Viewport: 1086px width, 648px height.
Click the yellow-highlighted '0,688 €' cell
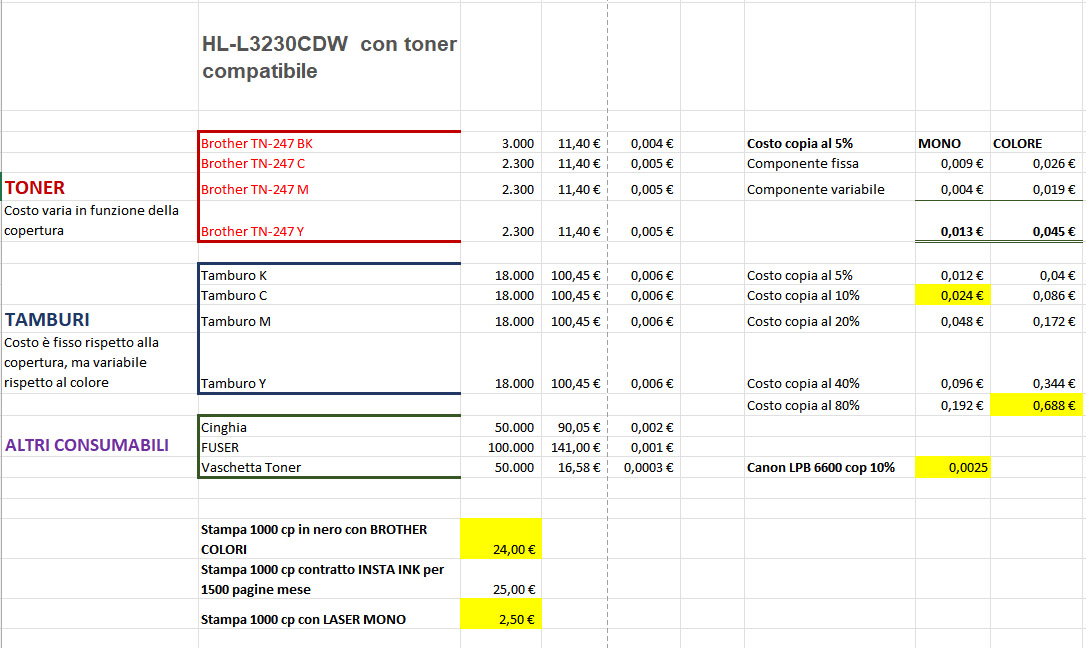click(x=1036, y=405)
